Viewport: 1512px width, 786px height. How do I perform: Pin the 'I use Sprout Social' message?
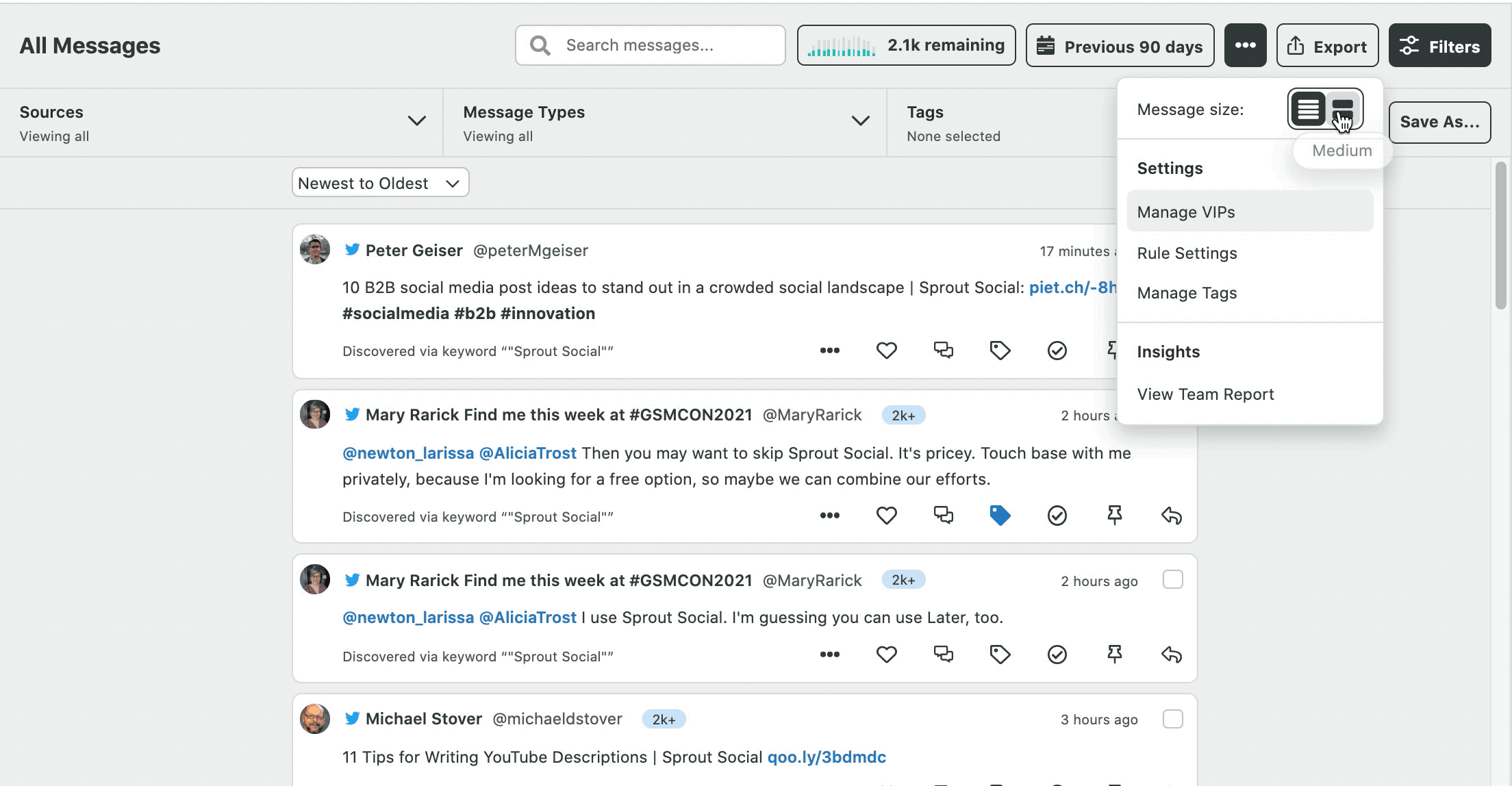coord(1114,655)
